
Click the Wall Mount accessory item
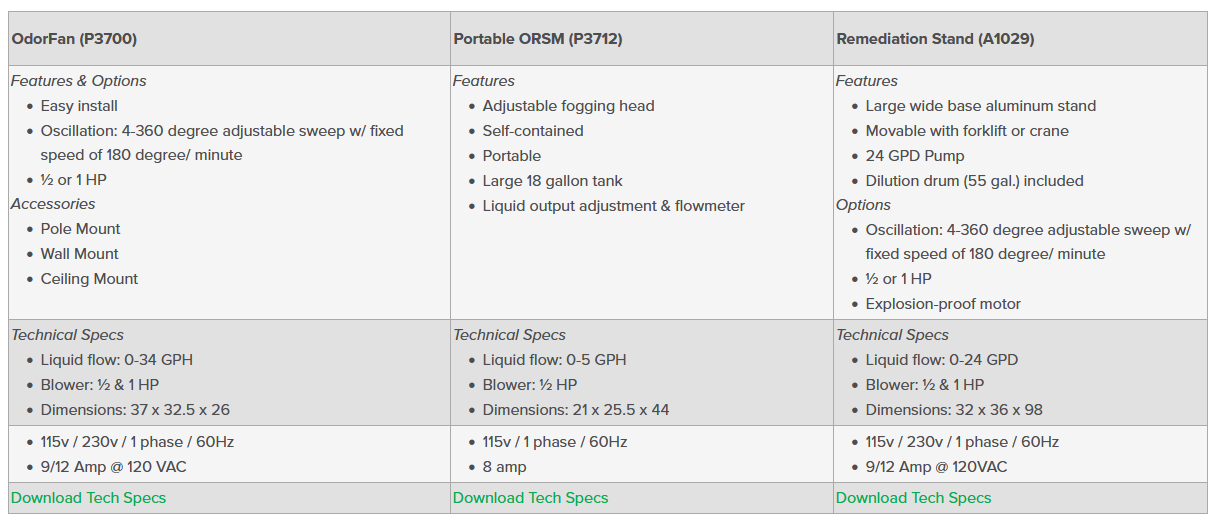coord(79,254)
